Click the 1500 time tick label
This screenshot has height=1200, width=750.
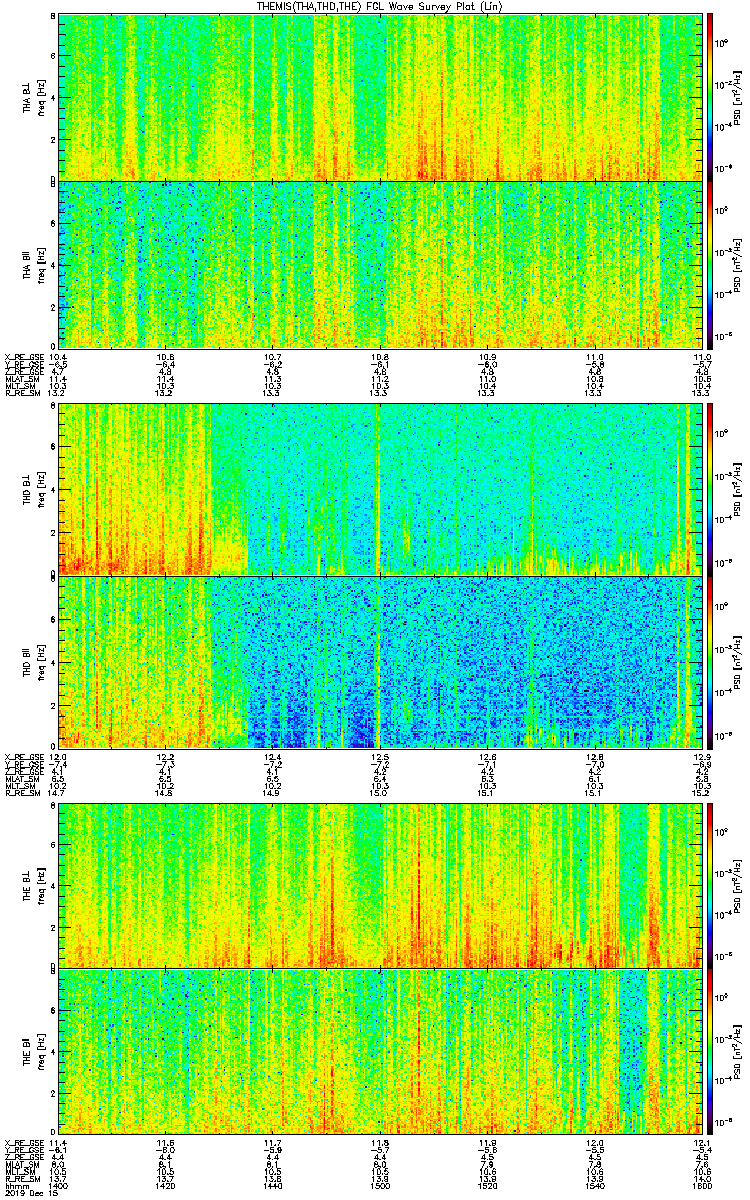point(380,1185)
